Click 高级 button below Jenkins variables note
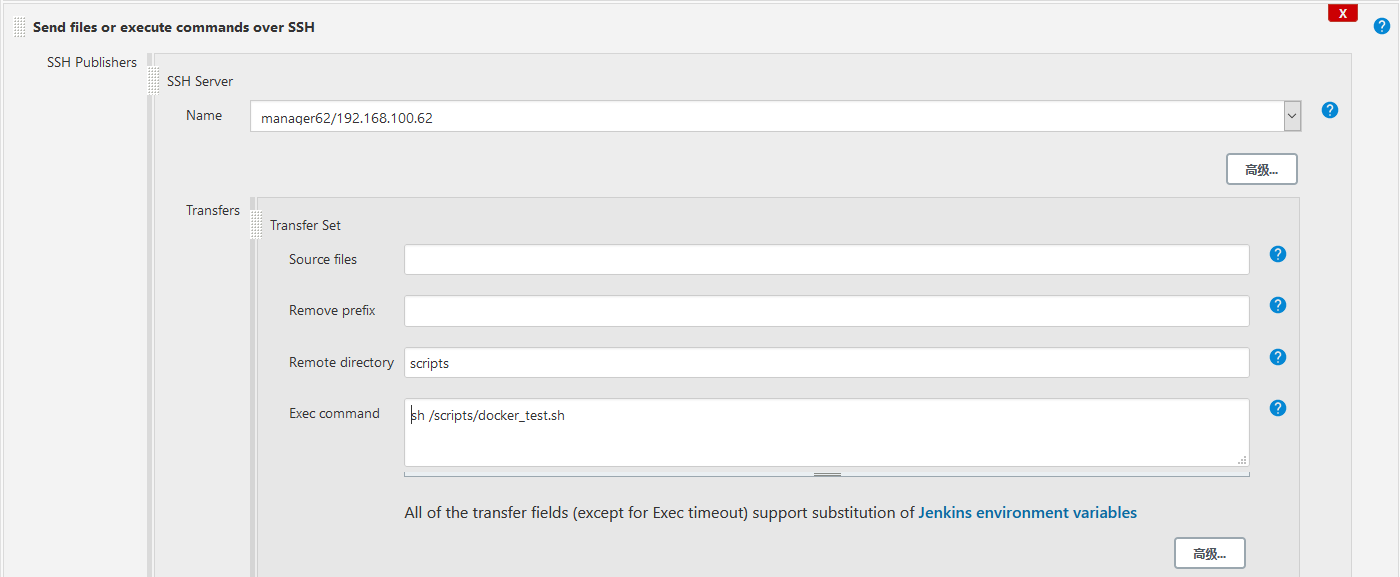This screenshot has width=1400, height=577. click(1209, 553)
